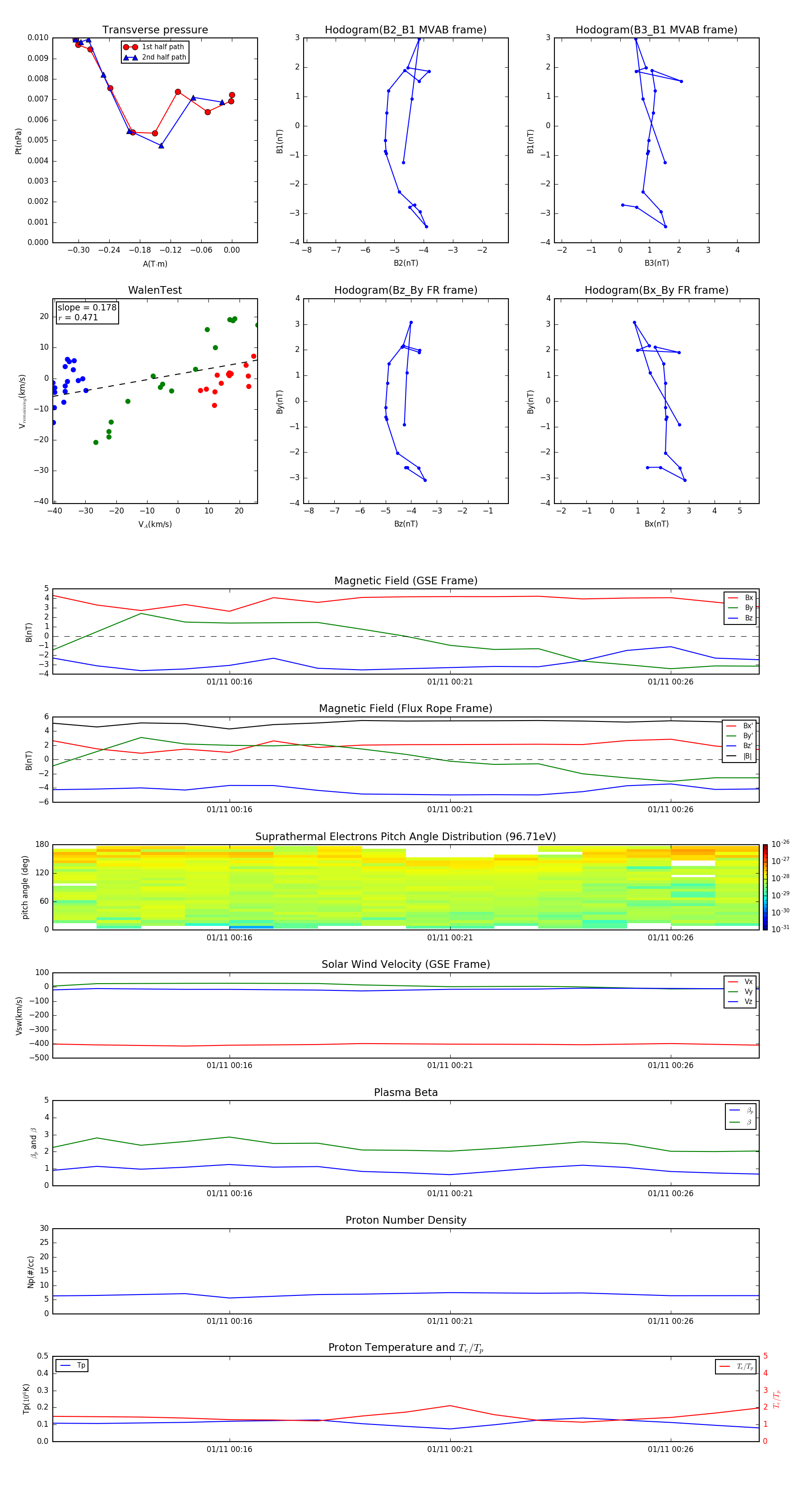Click the 'B2(nT)' x-axis label

coord(406,263)
